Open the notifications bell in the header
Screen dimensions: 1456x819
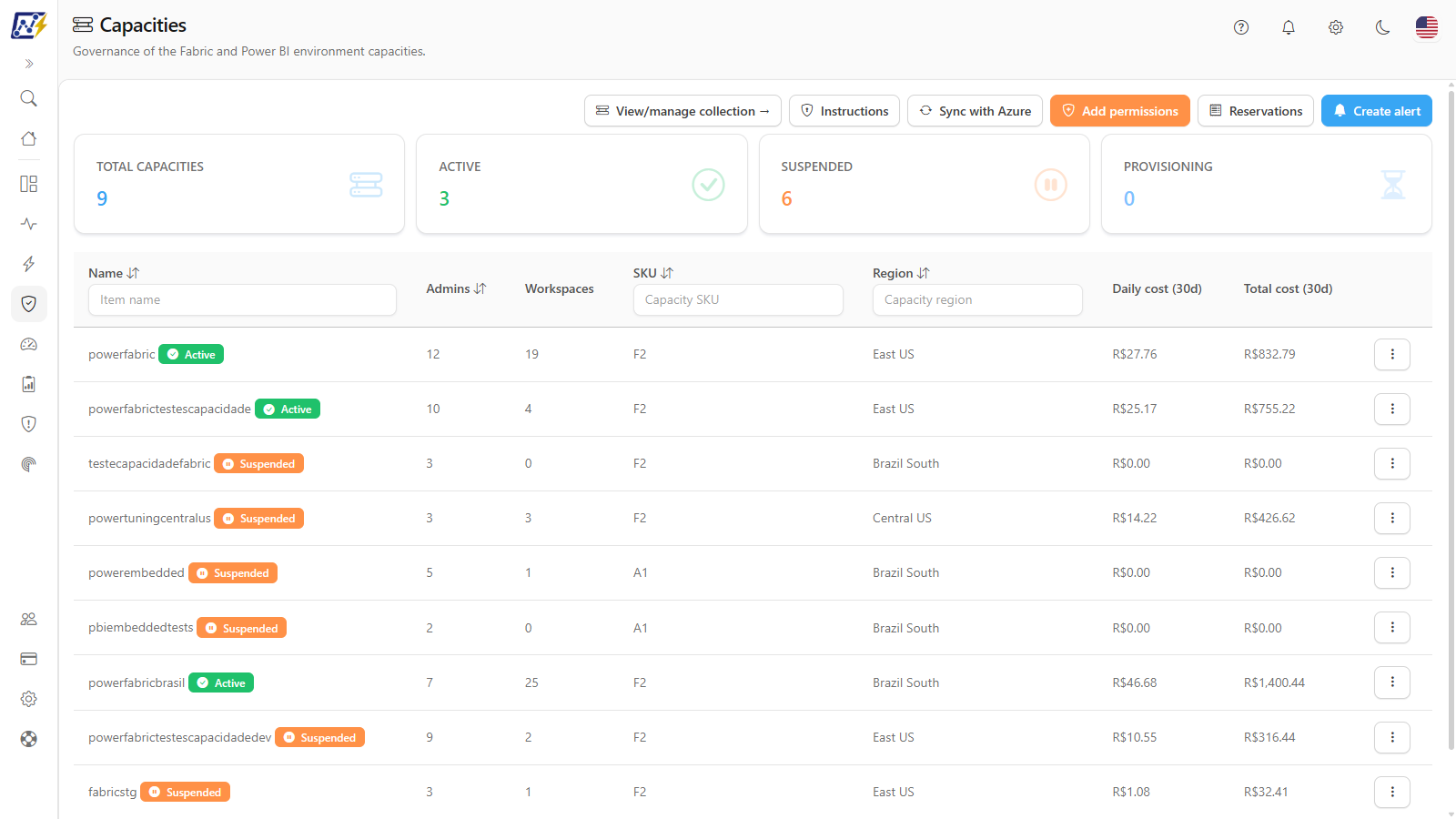[x=1289, y=27]
